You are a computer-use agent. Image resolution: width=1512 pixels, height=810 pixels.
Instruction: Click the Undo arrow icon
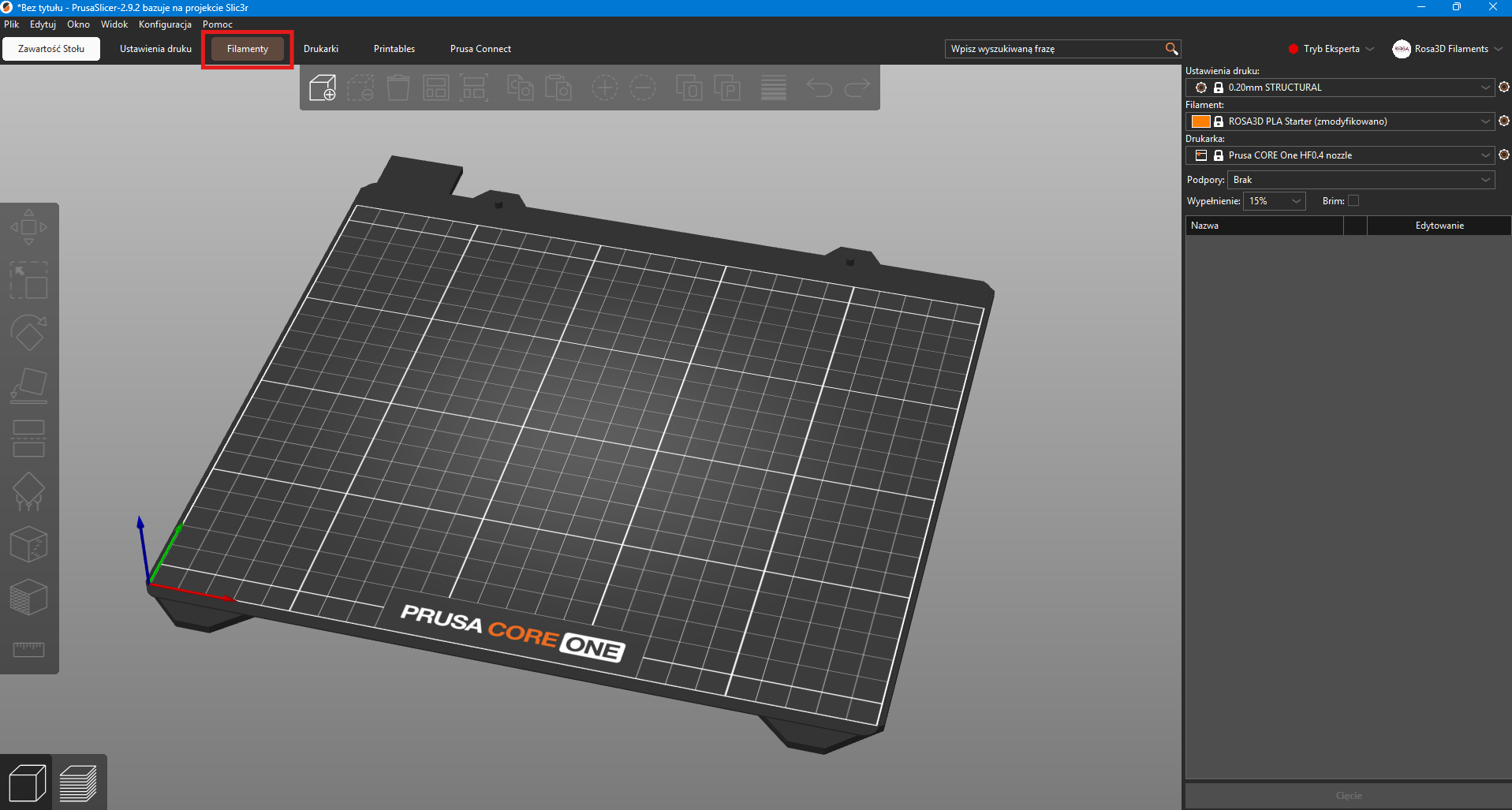click(819, 88)
